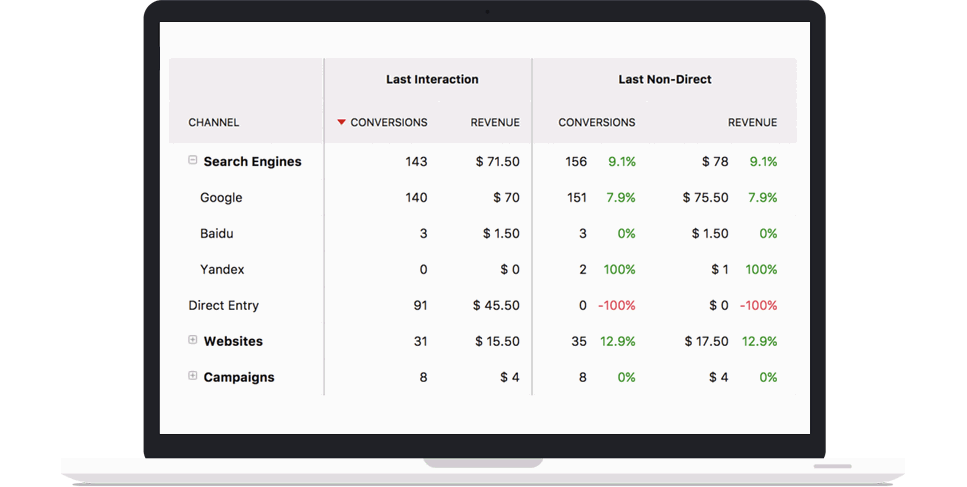Click the red sort arrow beside Conversions

click(341, 122)
